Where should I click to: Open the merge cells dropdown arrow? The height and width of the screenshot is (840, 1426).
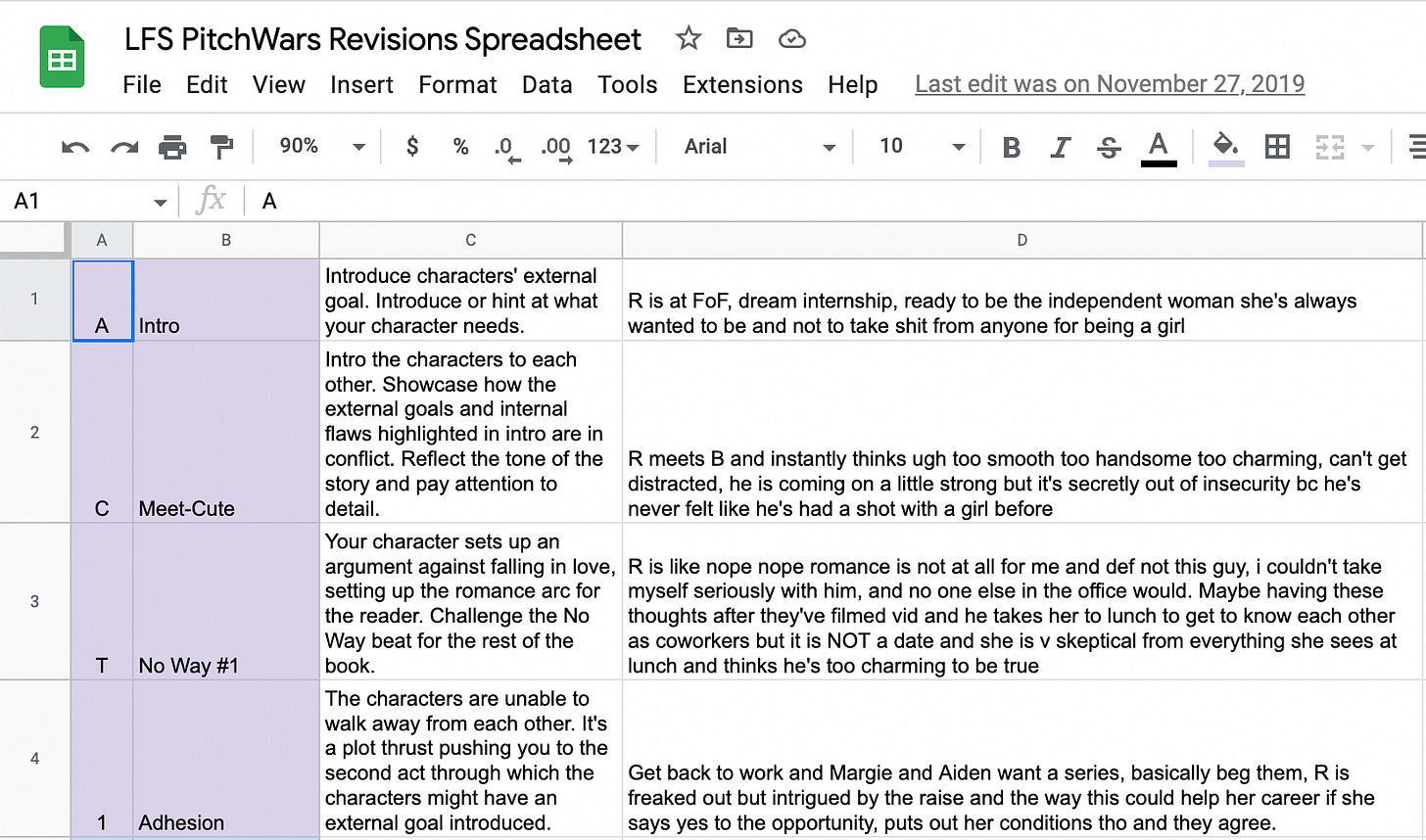(1368, 148)
